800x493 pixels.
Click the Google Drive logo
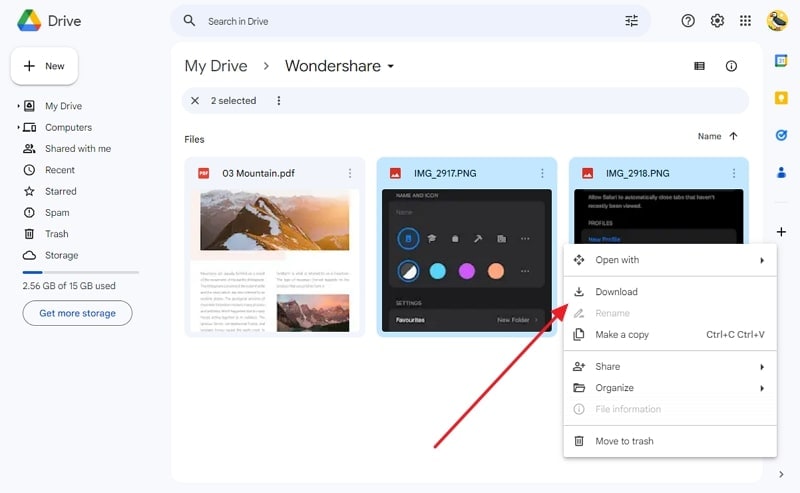click(29, 21)
